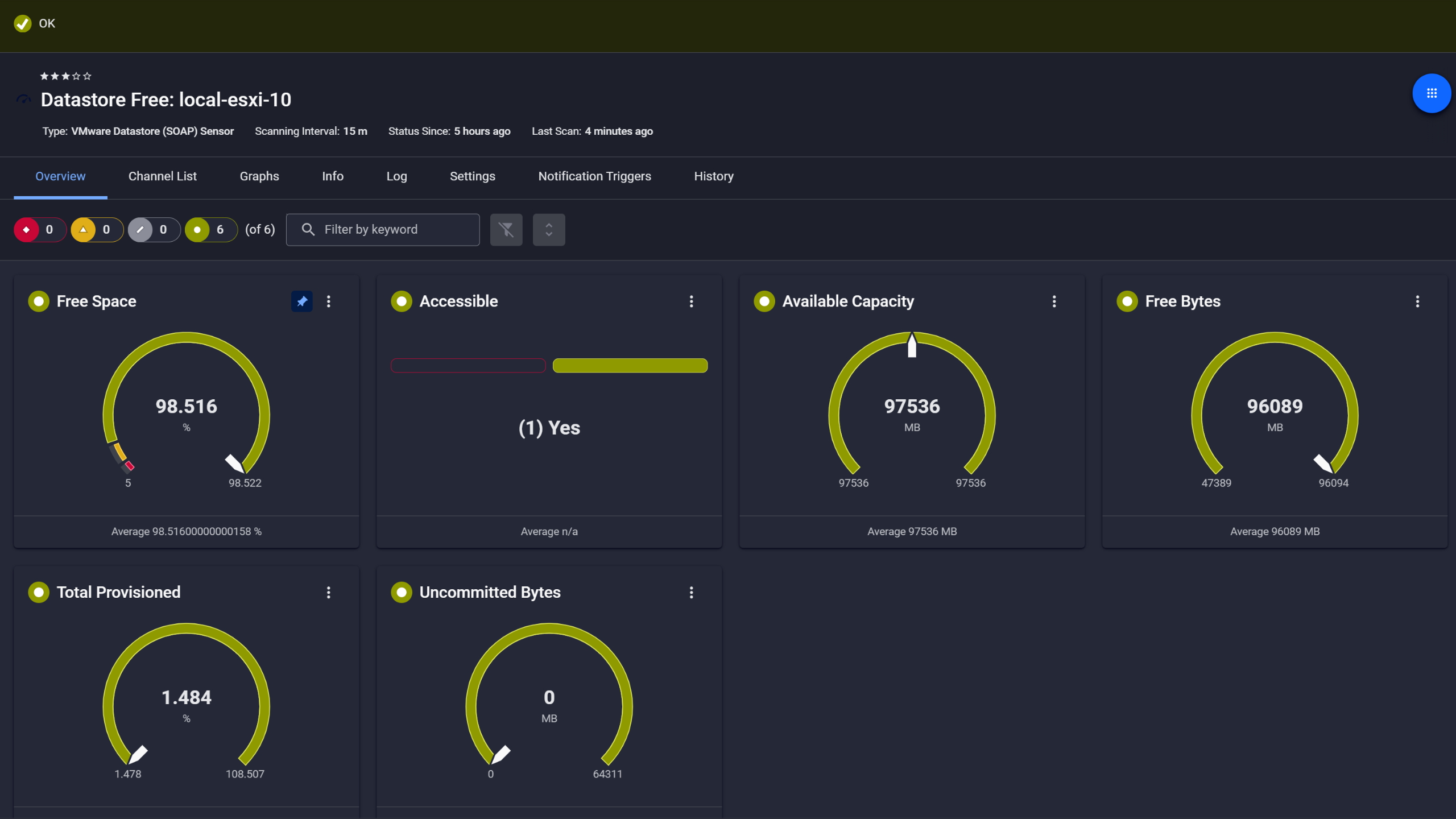Viewport: 1456px width, 819px height.
Task: Click the Total Provisioned gauge value 1.484
Action: click(x=187, y=697)
